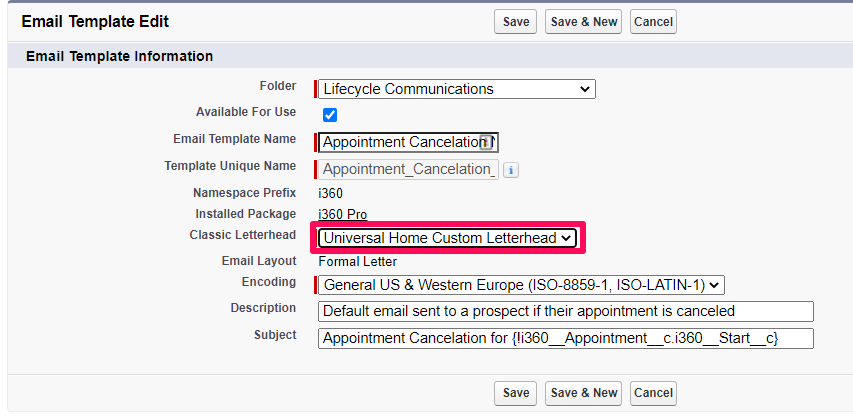Viewport: 853px width, 417px height.
Task: Focus the Email Template Name text field
Action: (408, 142)
